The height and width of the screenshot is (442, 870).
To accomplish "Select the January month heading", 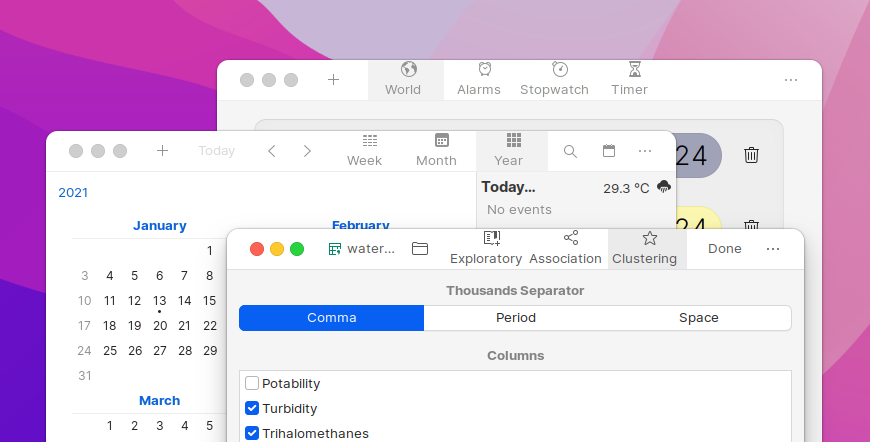I will pos(159,226).
